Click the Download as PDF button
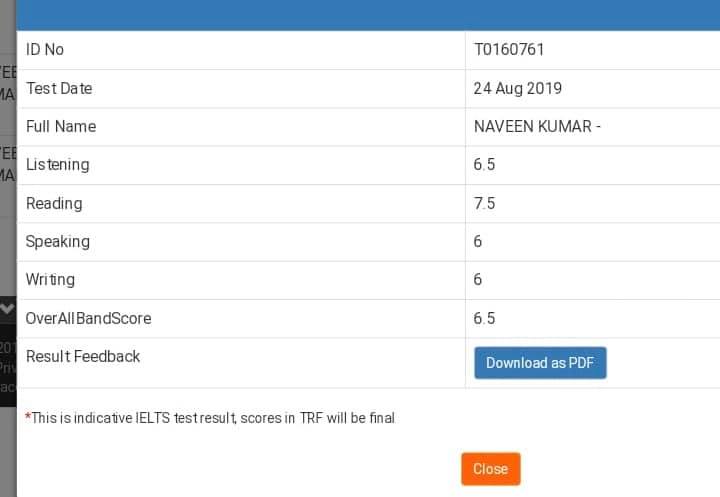720x497 pixels. pyautogui.click(x=540, y=363)
